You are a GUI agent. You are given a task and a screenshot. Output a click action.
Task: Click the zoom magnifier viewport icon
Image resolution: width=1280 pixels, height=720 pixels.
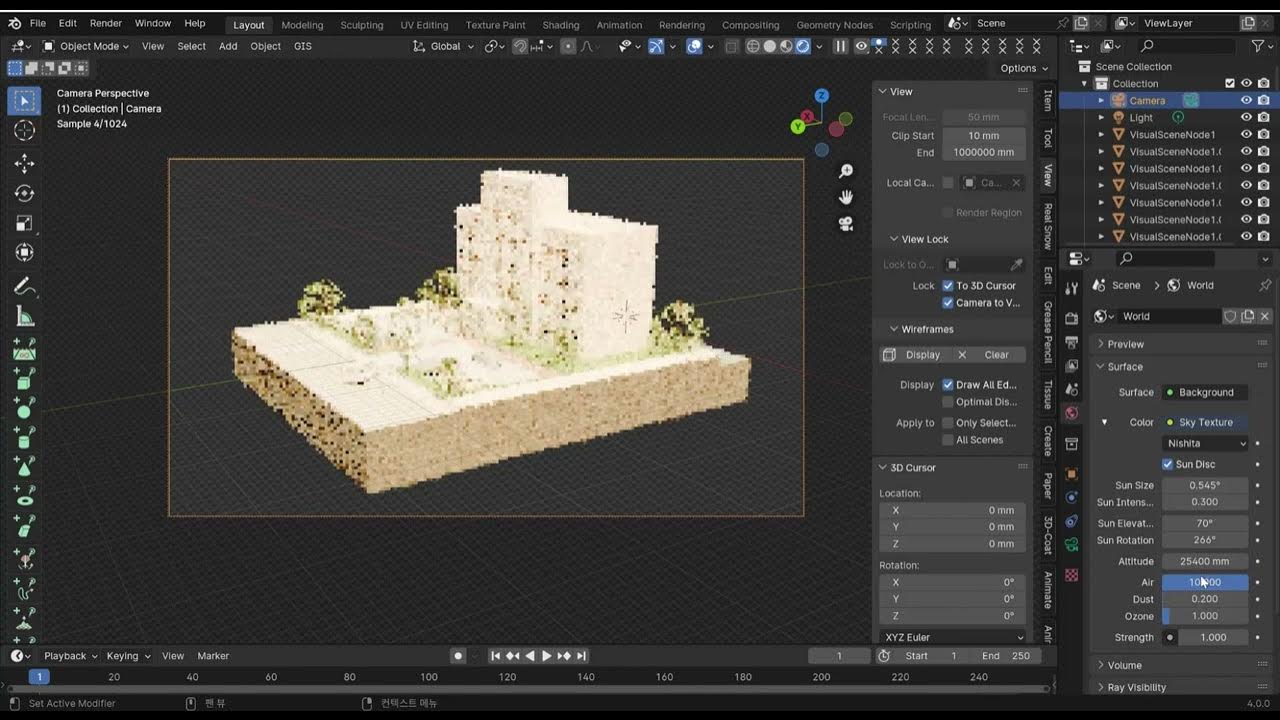coord(846,172)
